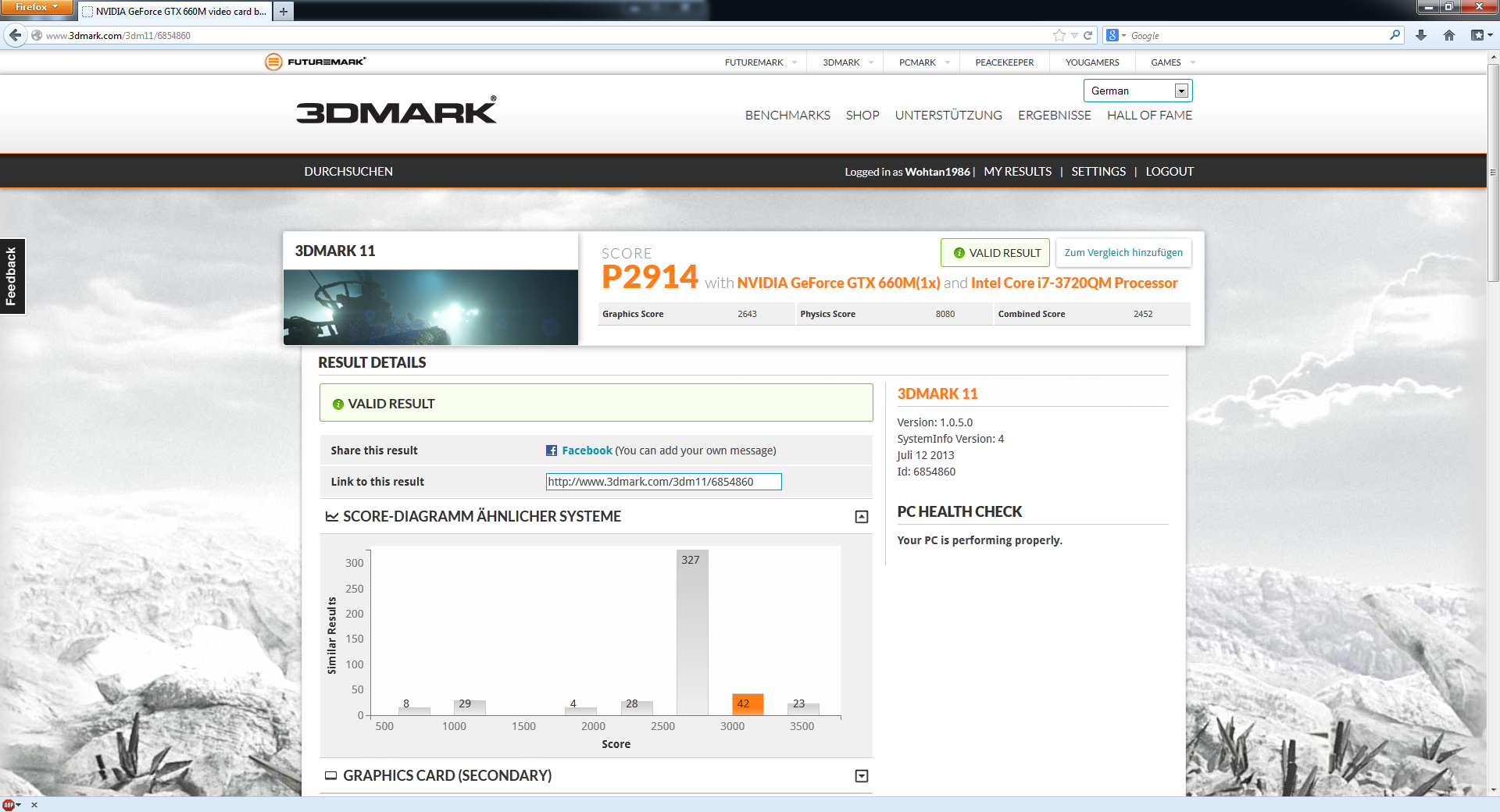Open the PEACEKEEPER link
Screen dimensions: 1500x812
1004,62
